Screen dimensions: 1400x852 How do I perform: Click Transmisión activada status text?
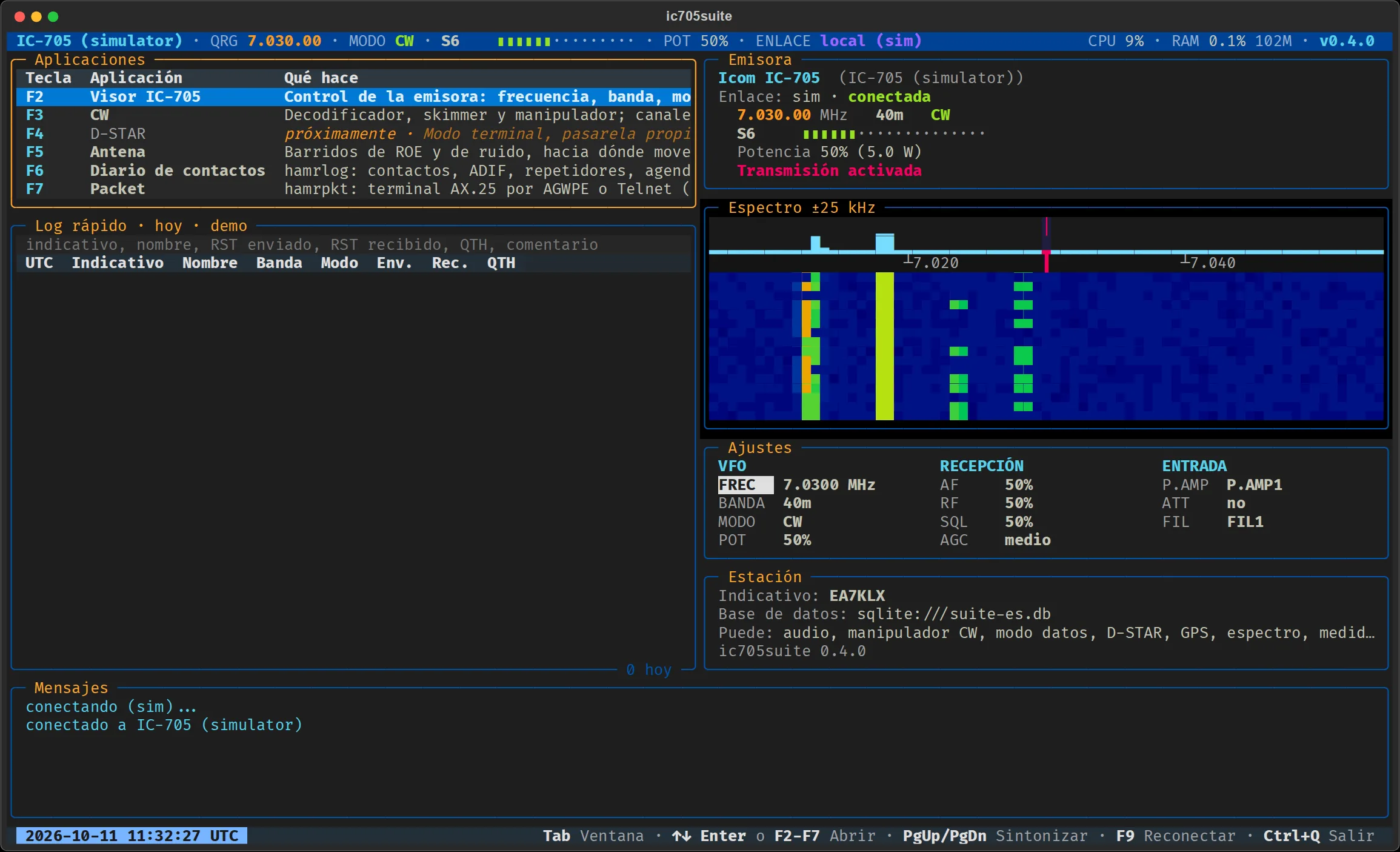tap(829, 170)
